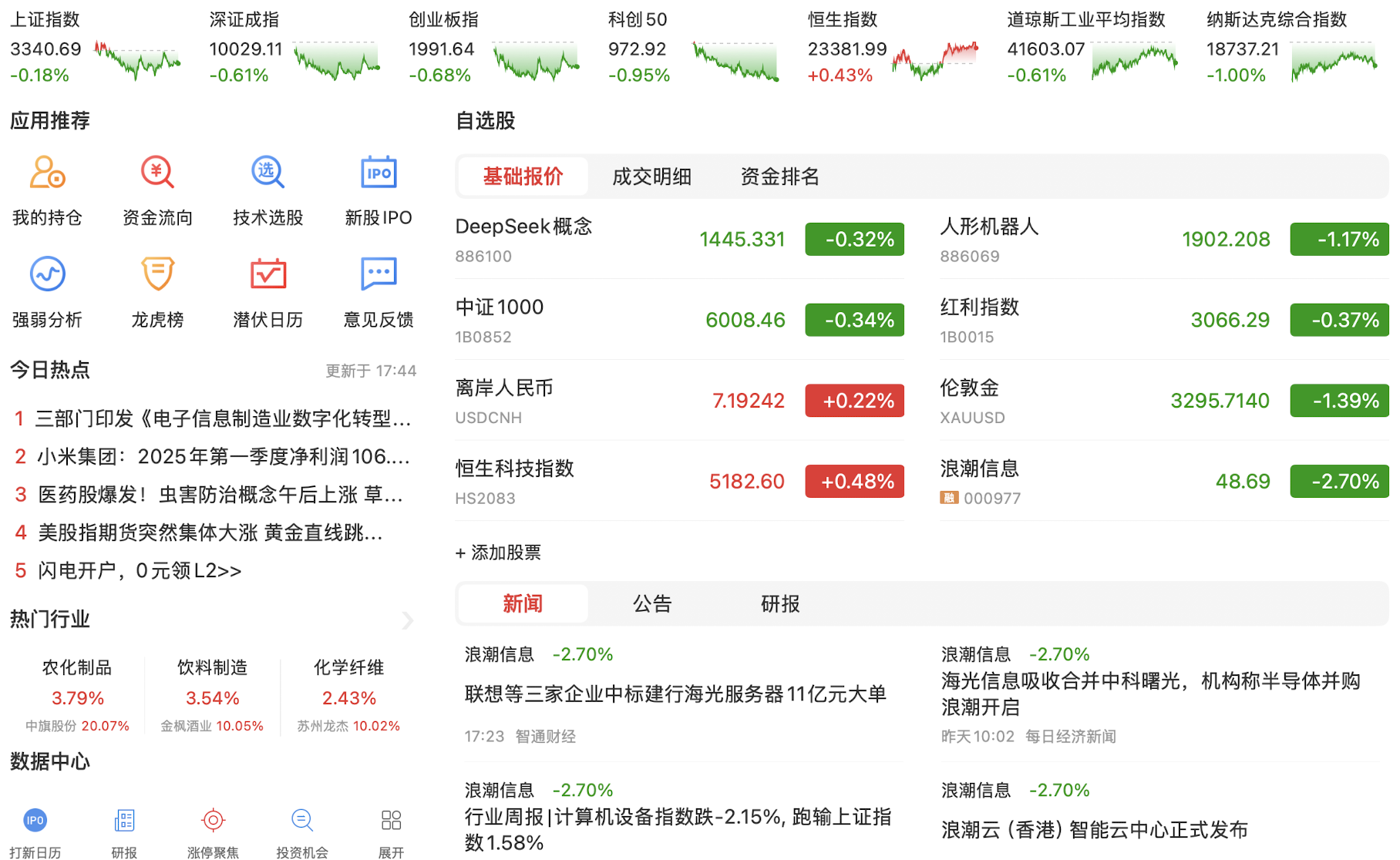Click 融 margin badge beside 000977
This screenshot has width=1400, height=860.
coord(949,498)
